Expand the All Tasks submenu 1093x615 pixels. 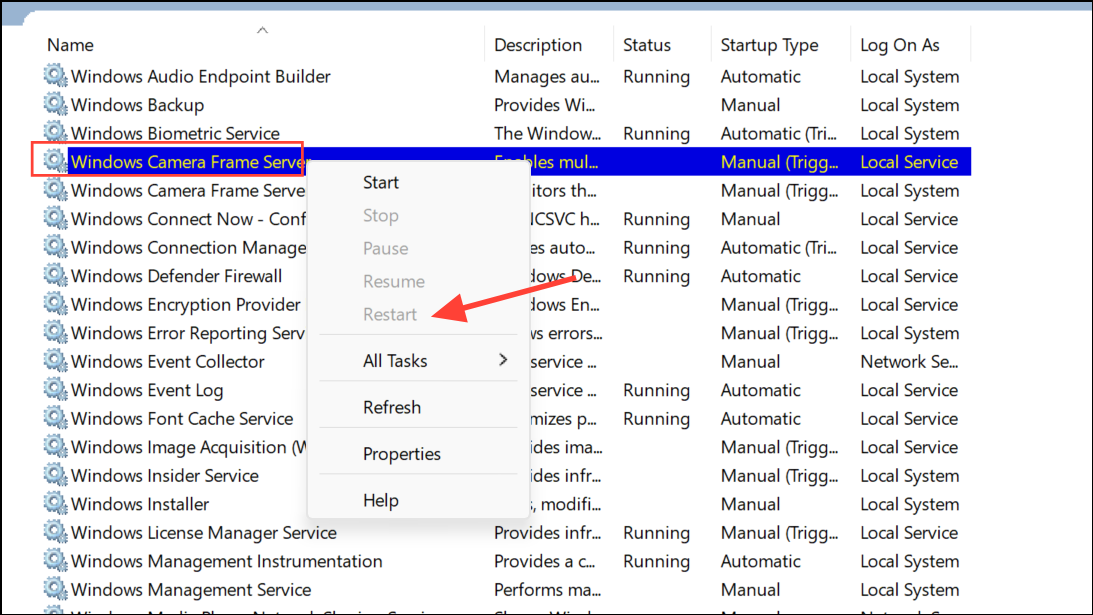(418, 360)
